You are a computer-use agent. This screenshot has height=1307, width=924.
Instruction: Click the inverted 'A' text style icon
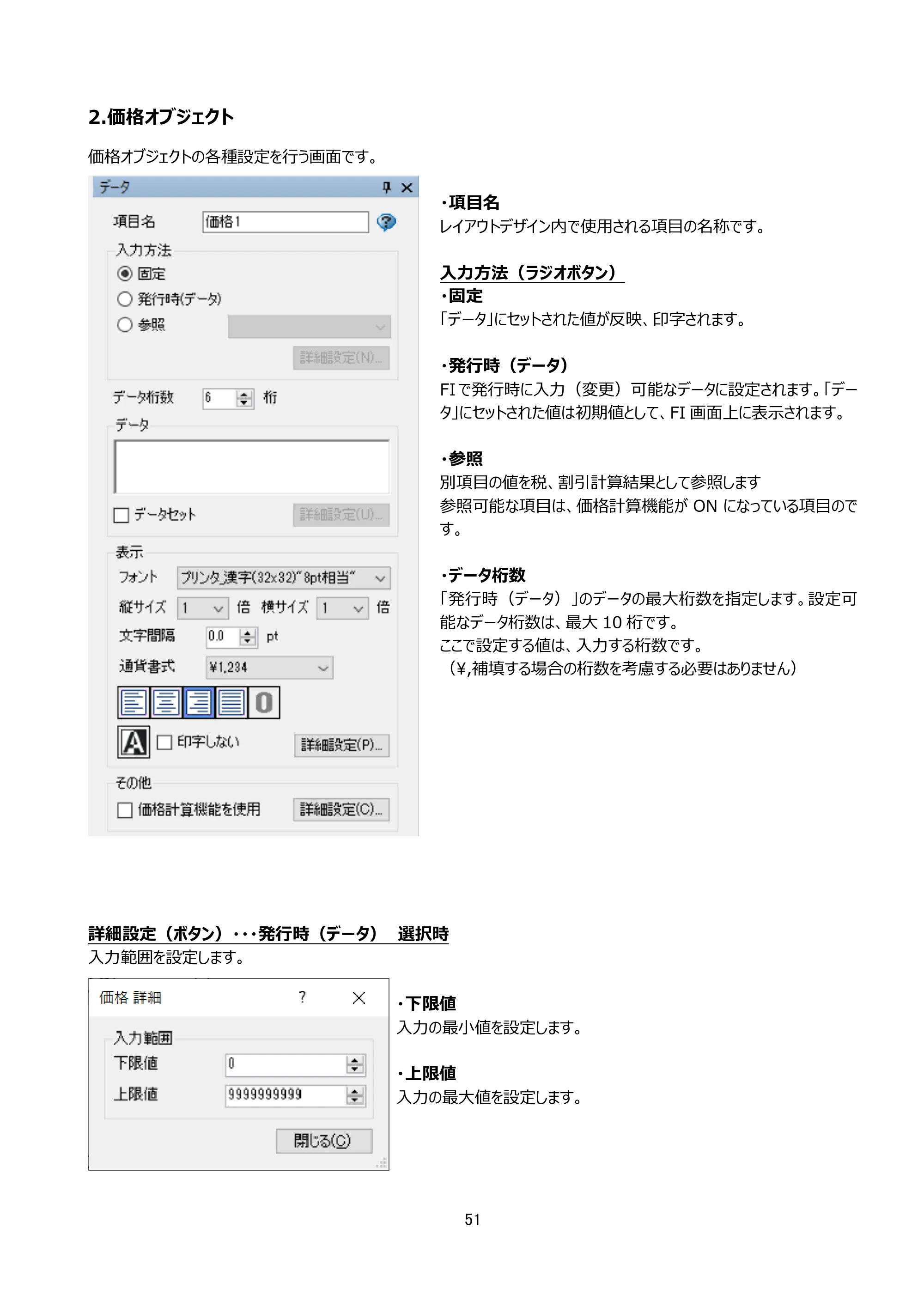point(133,742)
